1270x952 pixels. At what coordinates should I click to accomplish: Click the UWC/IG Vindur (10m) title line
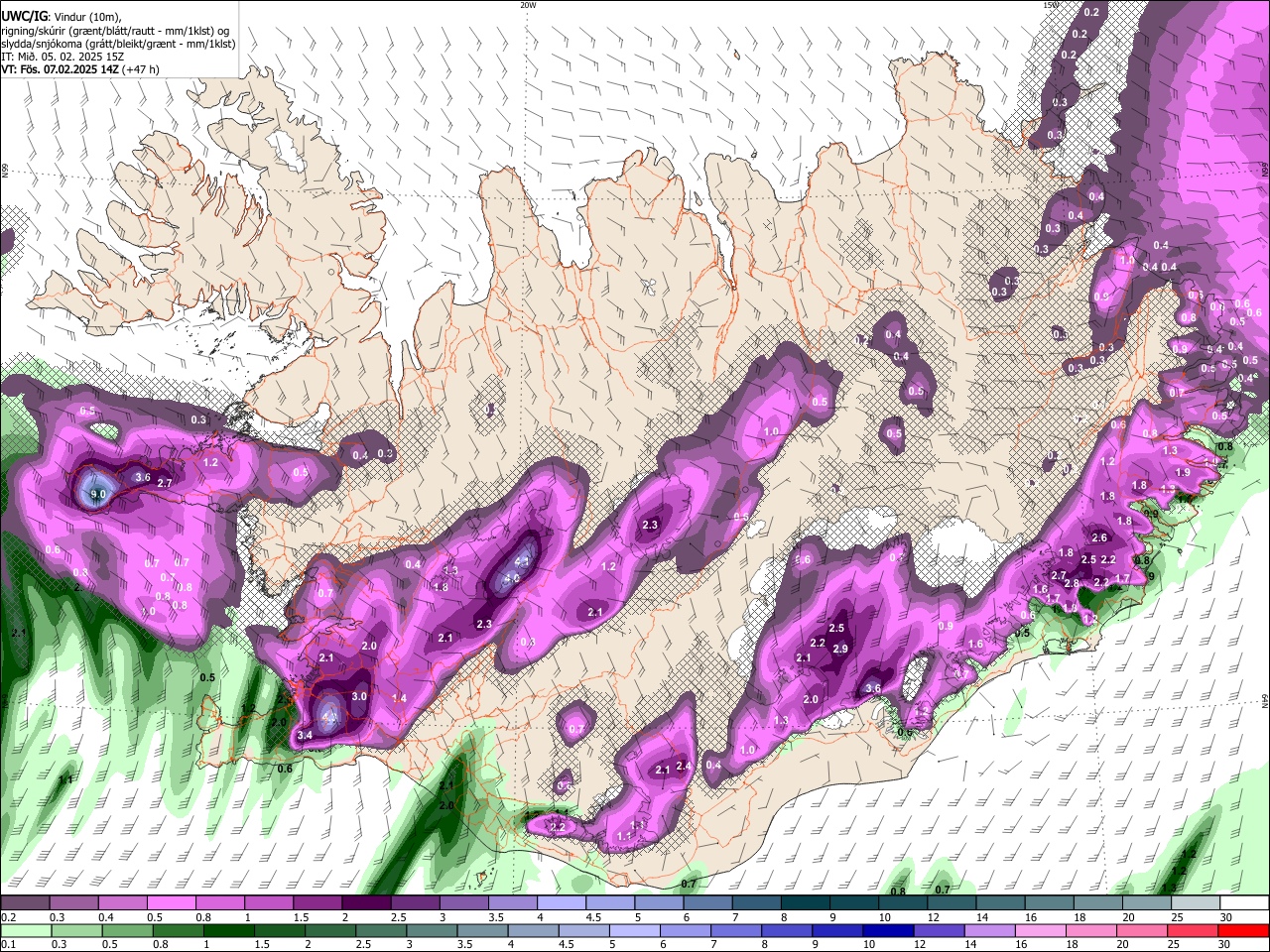point(61,16)
